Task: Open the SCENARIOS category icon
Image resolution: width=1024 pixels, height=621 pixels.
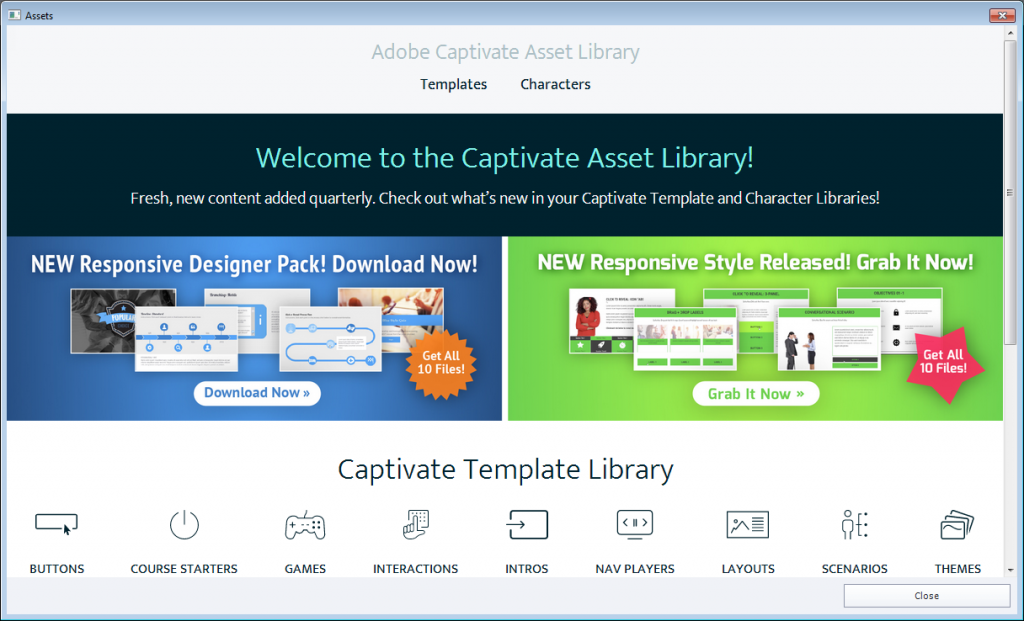Action: [855, 524]
